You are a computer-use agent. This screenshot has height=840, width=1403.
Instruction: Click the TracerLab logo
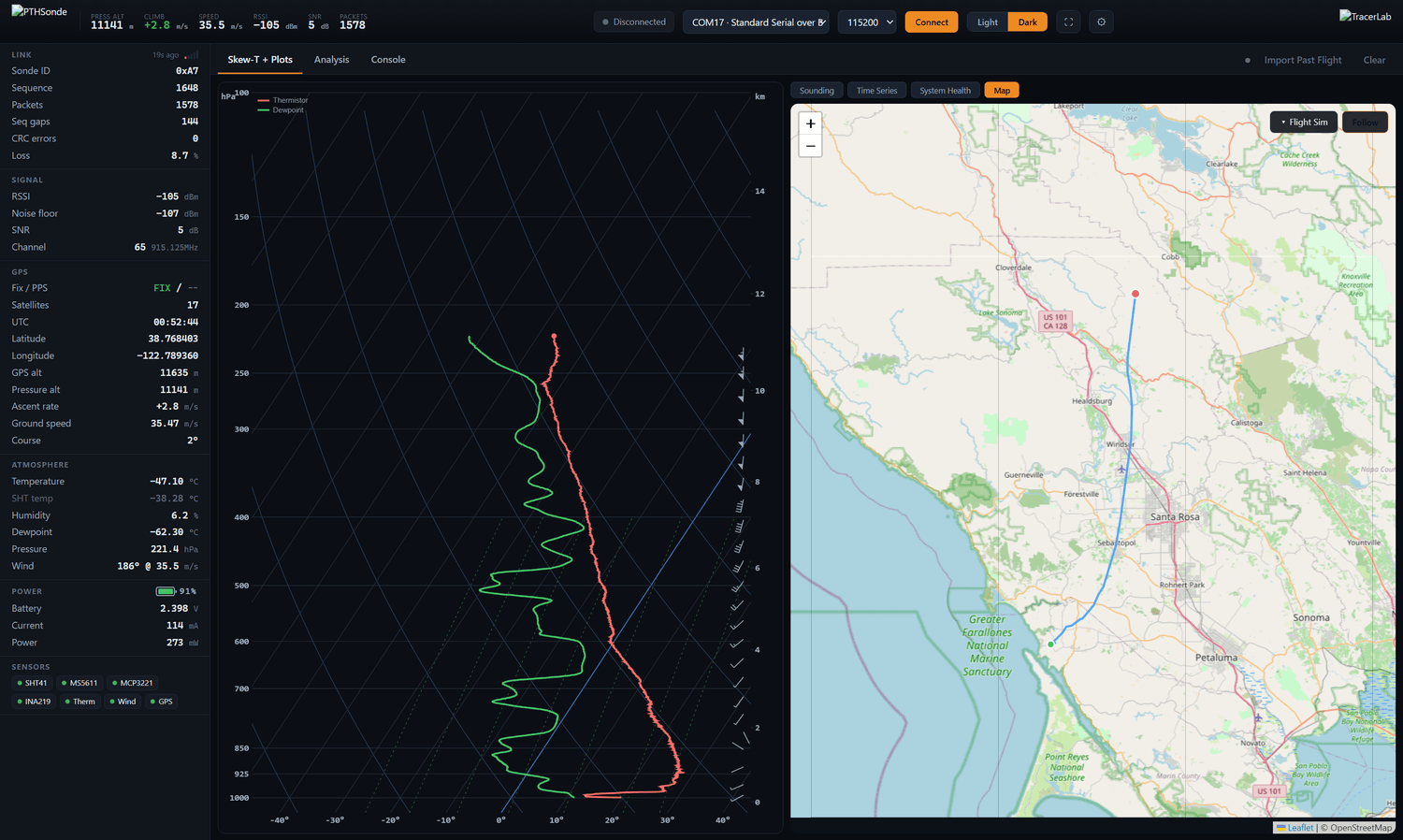click(x=1365, y=16)
